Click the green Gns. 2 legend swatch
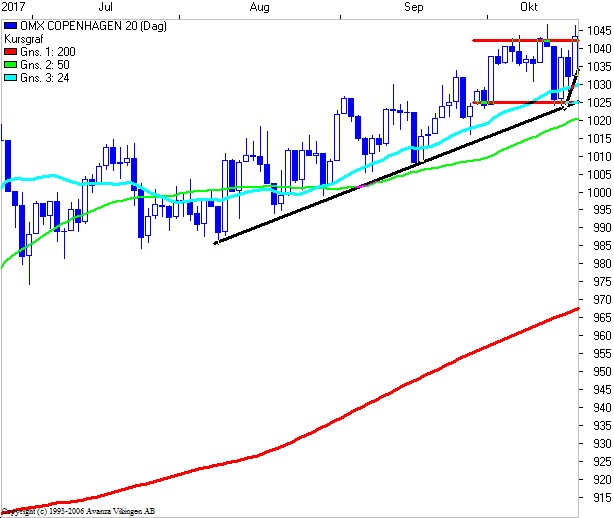 point(11,64)
